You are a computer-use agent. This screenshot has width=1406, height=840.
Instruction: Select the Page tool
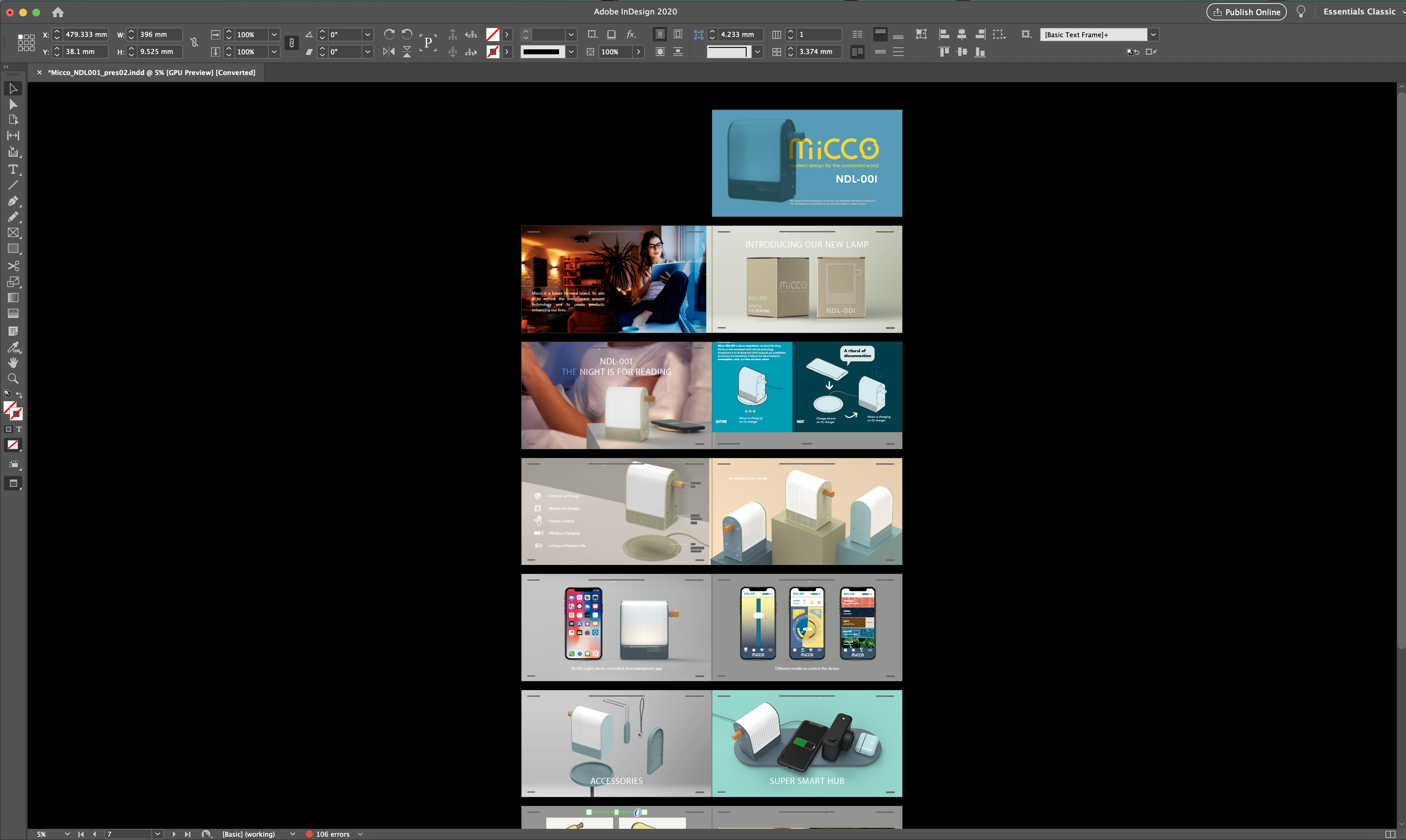(x=13, y=120)
